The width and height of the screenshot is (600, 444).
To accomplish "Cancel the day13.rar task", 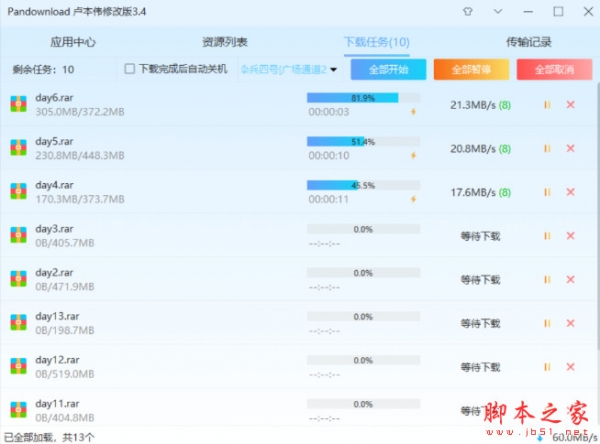I will 571,323.
